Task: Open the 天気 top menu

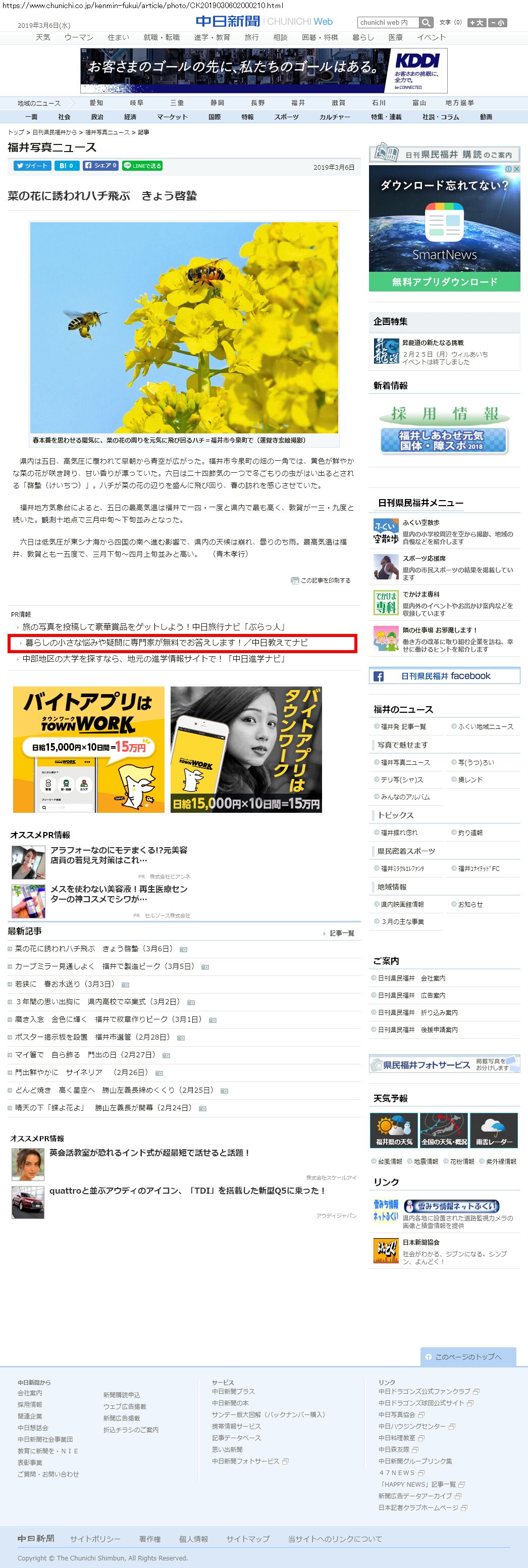Action: click(42, 37)
